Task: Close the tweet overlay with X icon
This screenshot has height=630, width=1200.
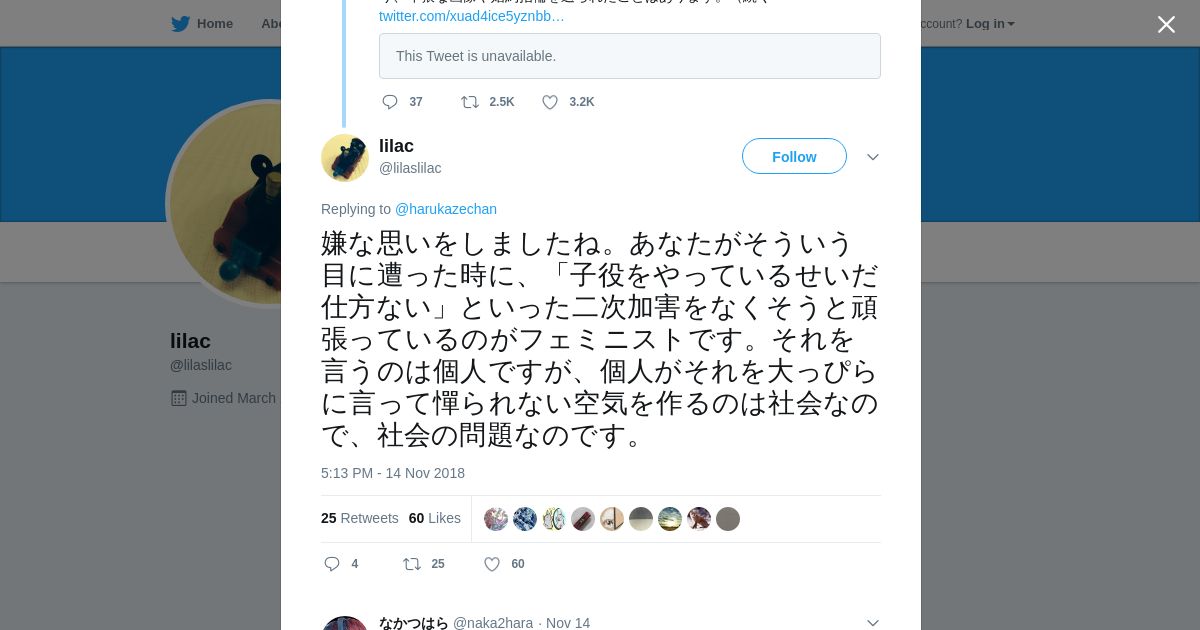Action: (x=1166, y=25)
